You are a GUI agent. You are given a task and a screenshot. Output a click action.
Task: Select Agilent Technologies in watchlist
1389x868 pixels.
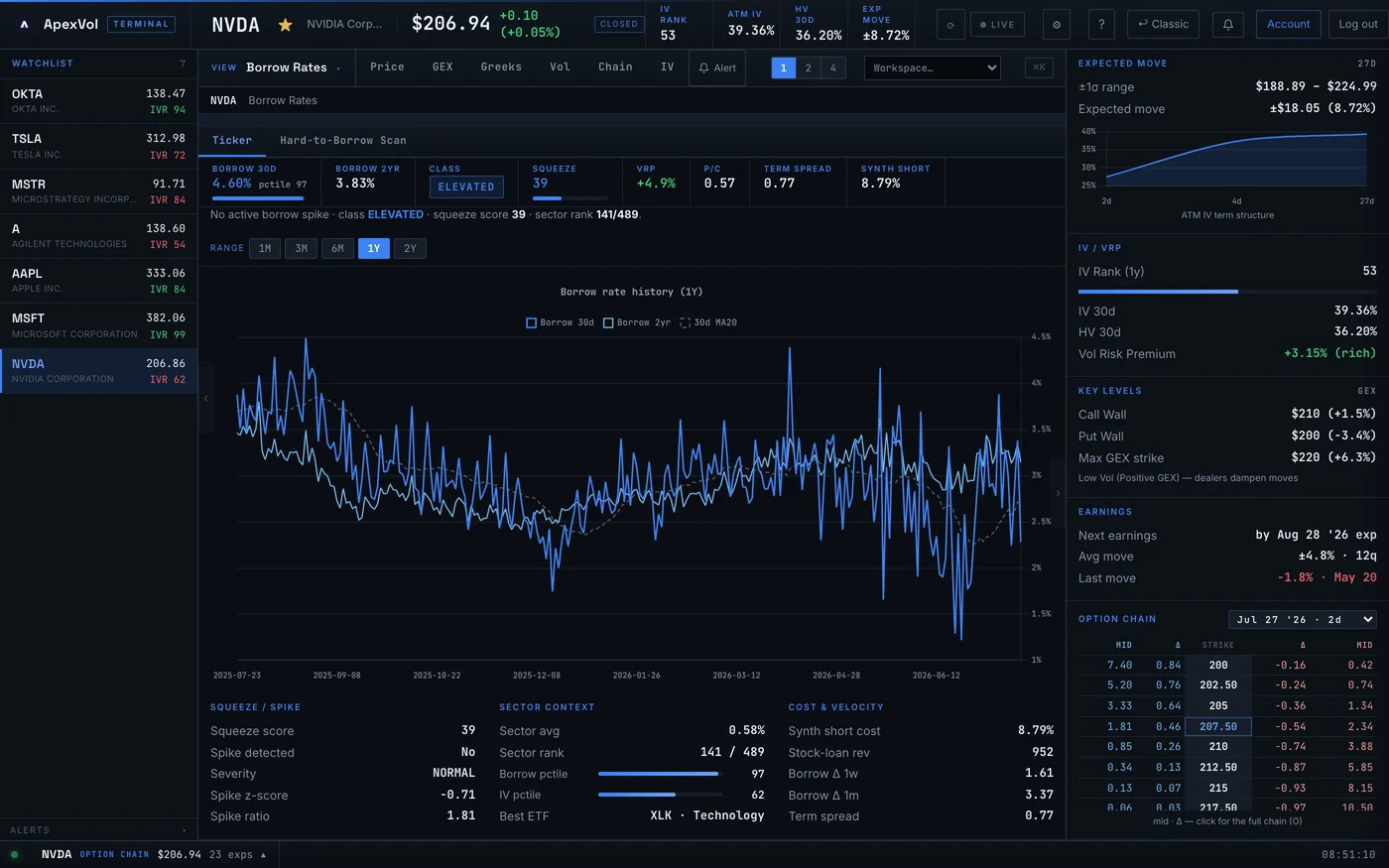(x=98, y=236)
